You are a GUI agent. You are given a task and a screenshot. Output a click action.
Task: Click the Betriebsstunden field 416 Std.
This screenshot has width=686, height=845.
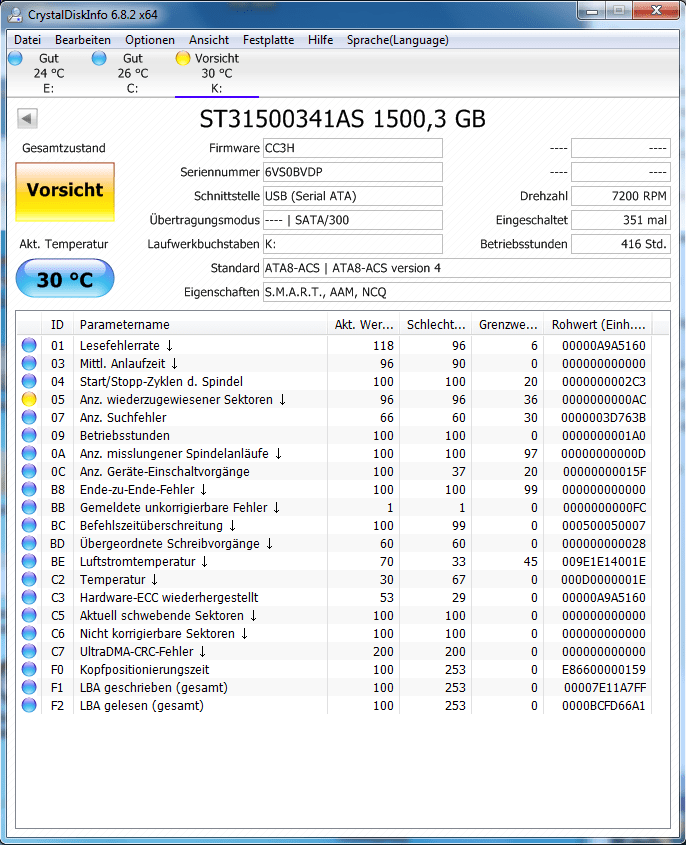click(x=621, y=244)
